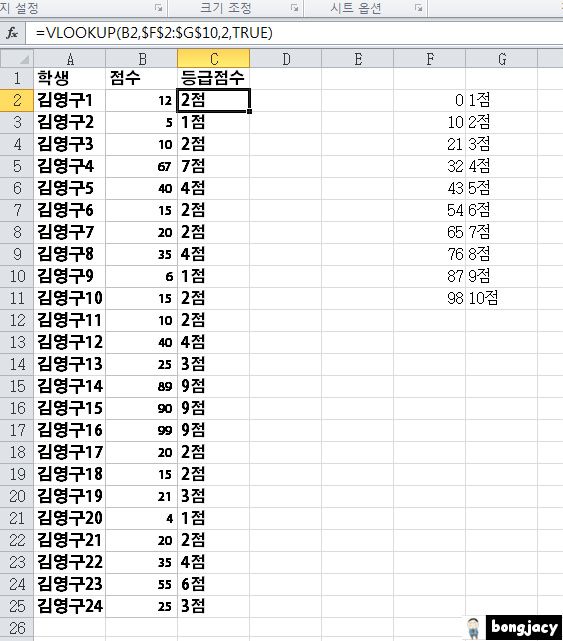Image resolution: width=563 pixels, height=641 pixels.
Task: Click the 학생 header cell
Action: pyautogui.click(x=70, y=78)
